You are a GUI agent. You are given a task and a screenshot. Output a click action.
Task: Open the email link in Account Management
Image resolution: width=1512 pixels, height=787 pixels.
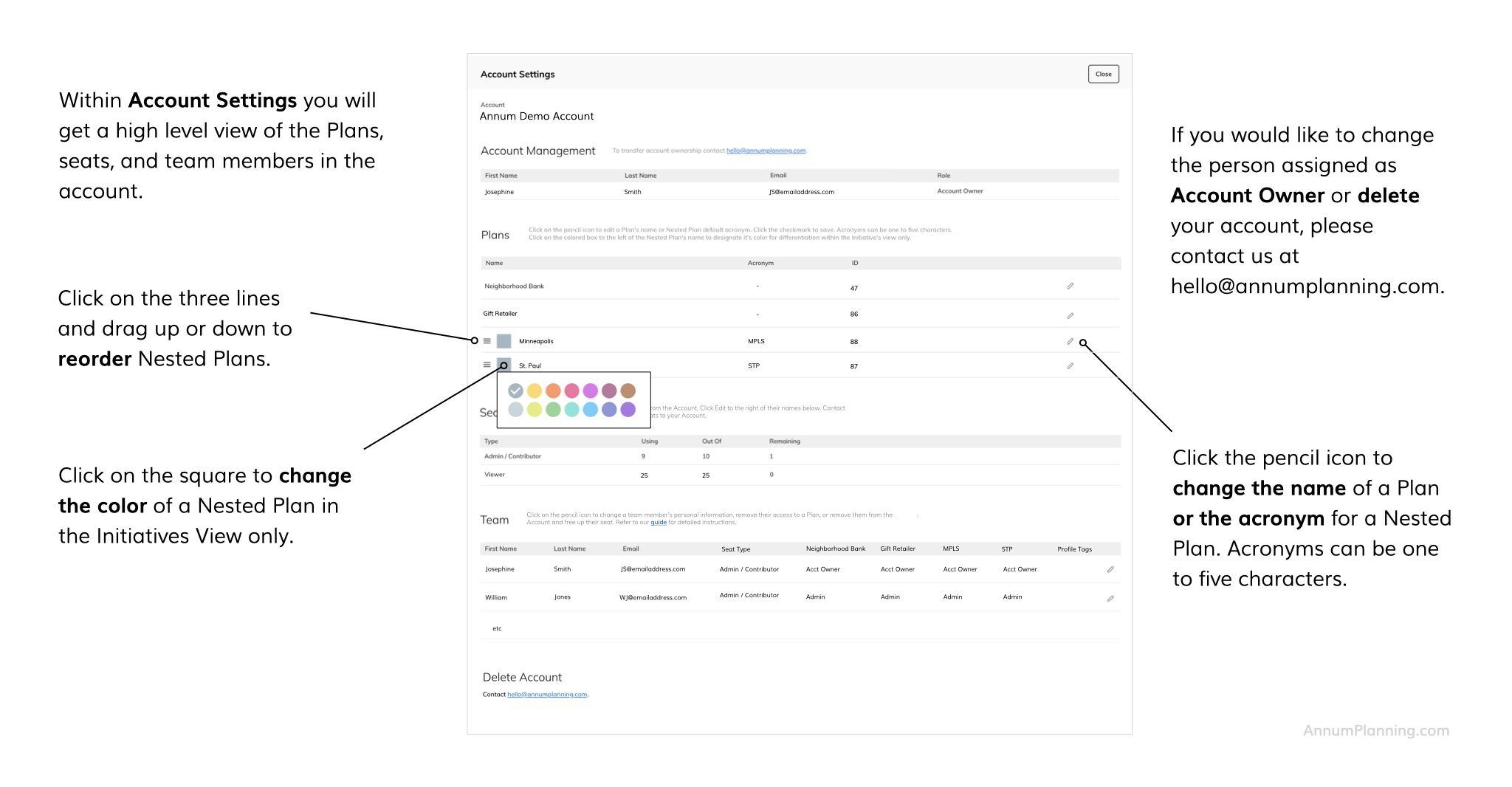766,151
